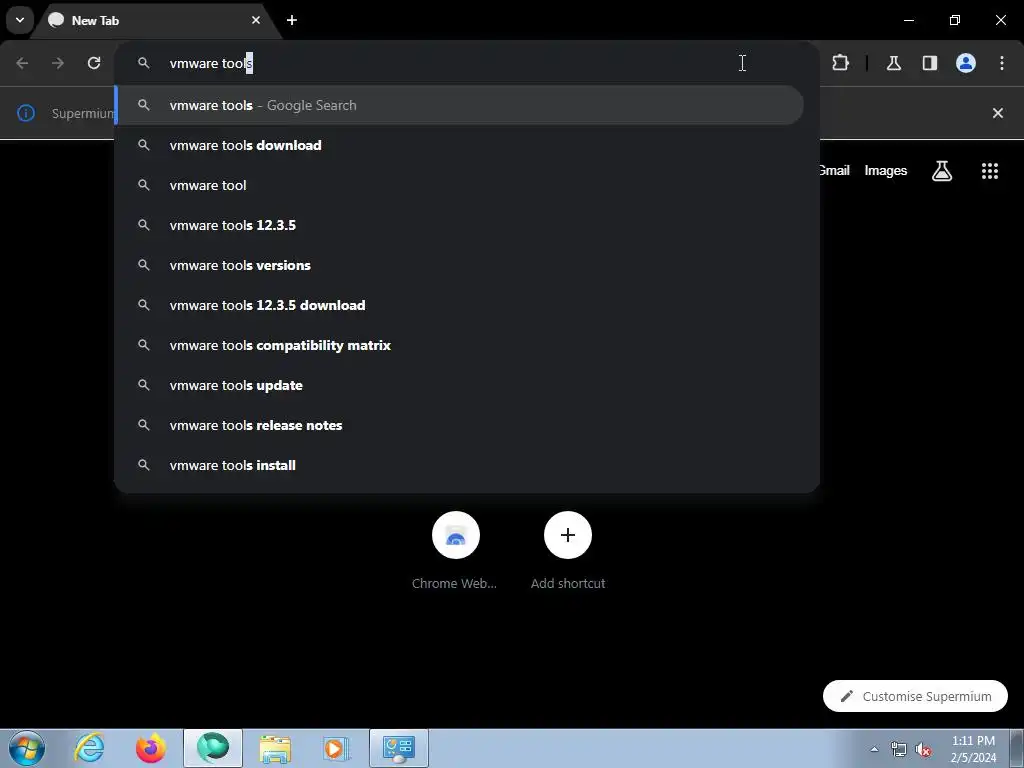Select 'vmware tools release notes' suggestion
1024x768 pixels.
pos(460,425)
